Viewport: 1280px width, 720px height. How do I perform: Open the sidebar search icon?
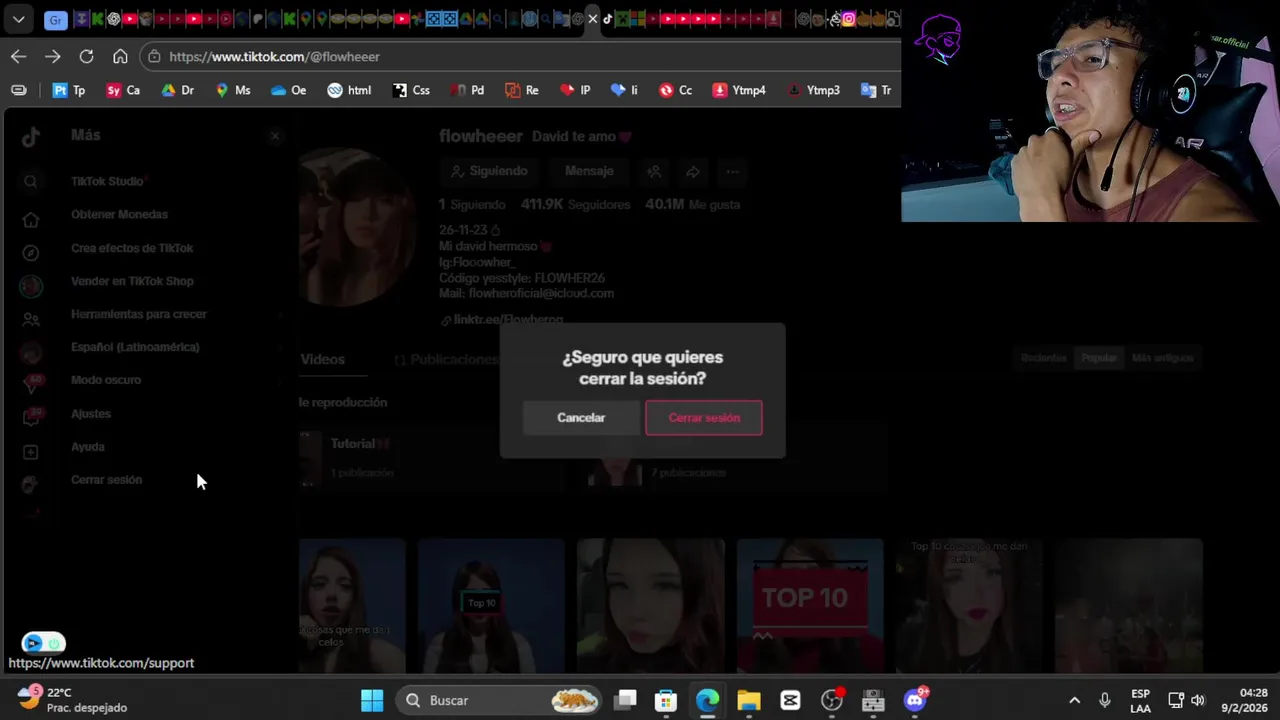coord(31,181)
